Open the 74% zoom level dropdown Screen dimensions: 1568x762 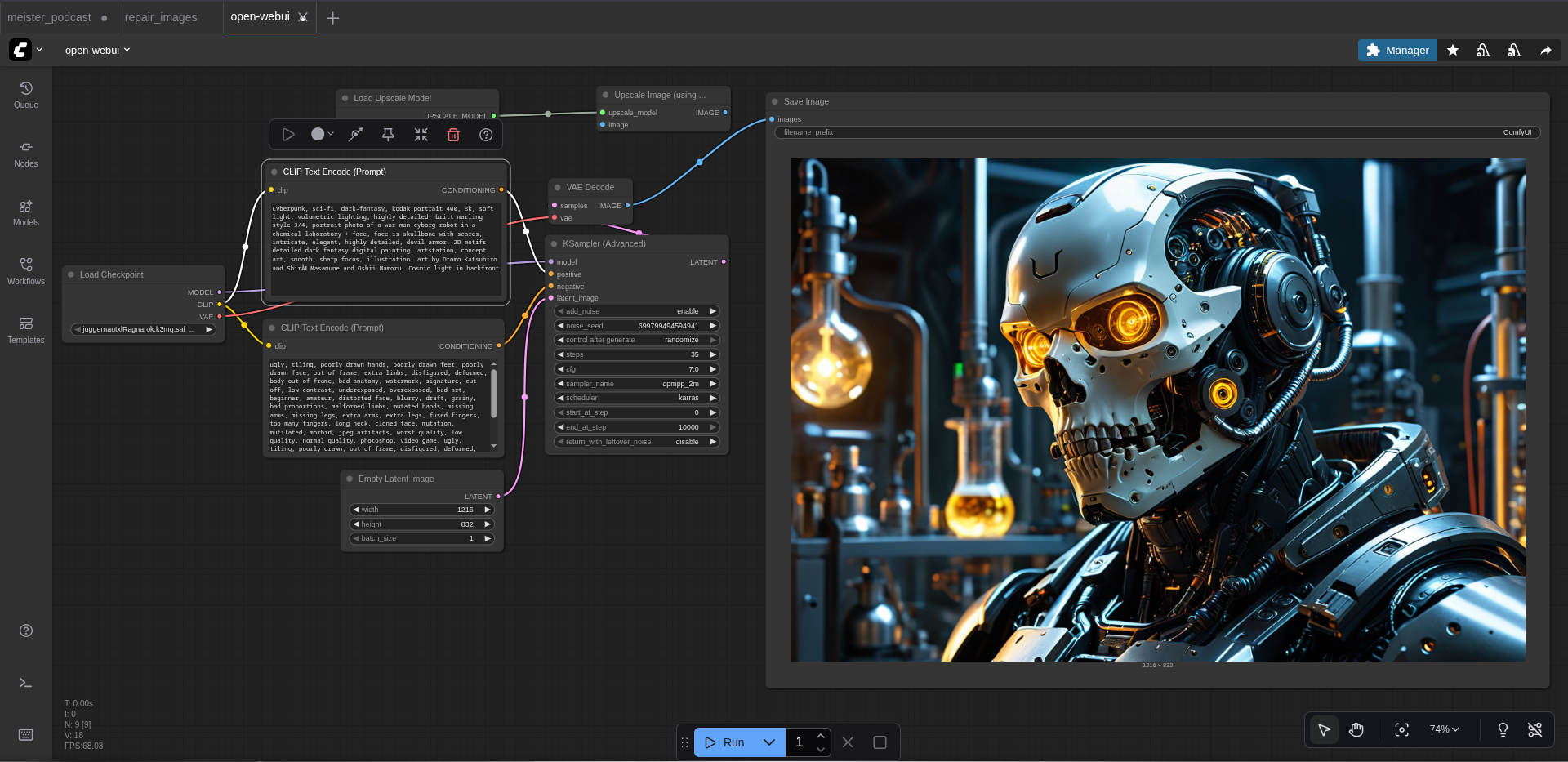coord(1443,729)
